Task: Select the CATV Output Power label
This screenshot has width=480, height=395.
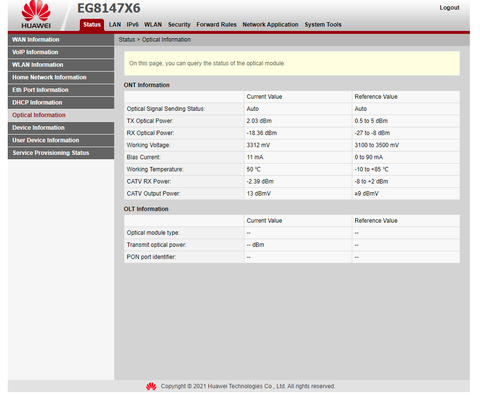Action: click(x=154, y=194)
